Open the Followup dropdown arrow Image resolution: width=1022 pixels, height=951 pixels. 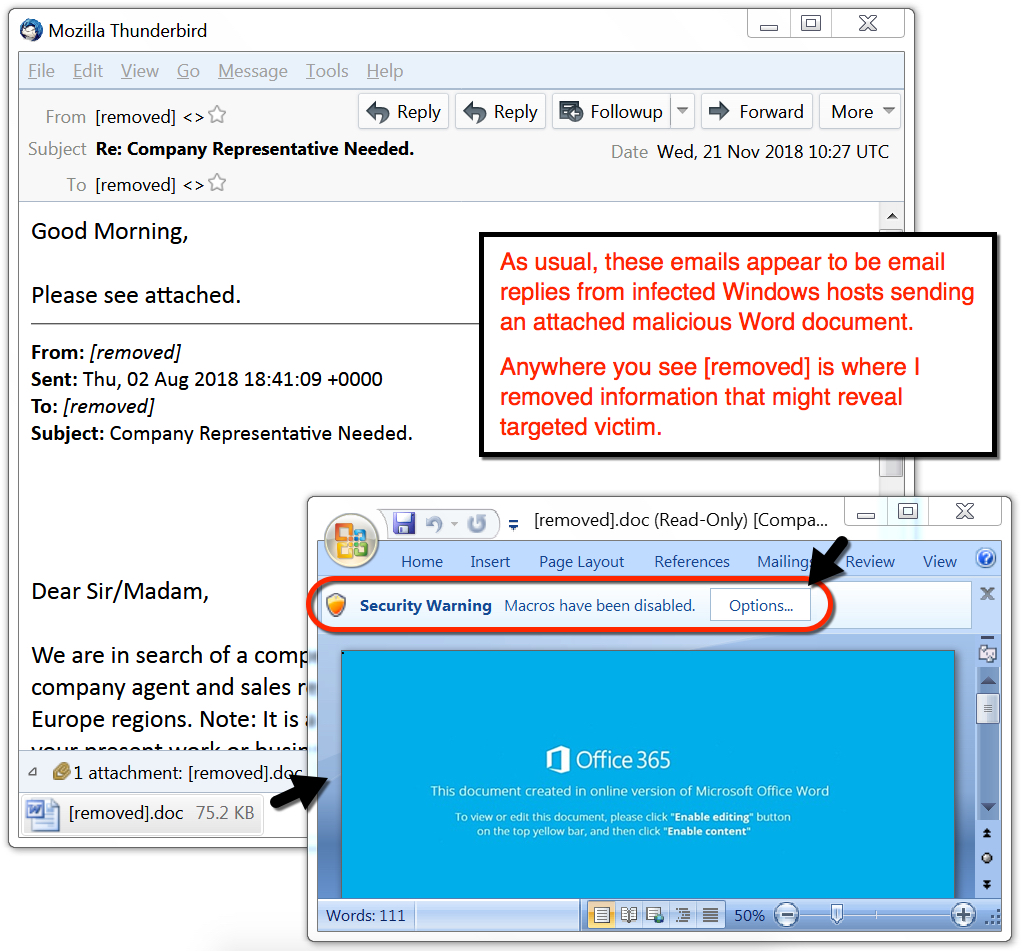[x=682, y=111]
